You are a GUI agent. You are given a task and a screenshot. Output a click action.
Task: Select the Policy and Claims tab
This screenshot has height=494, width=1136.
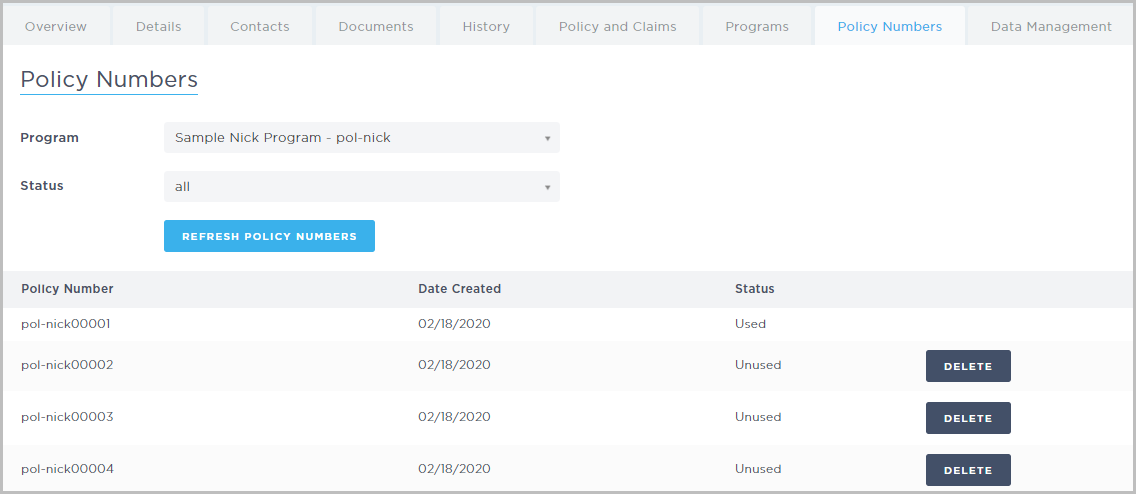click(617, 26)
